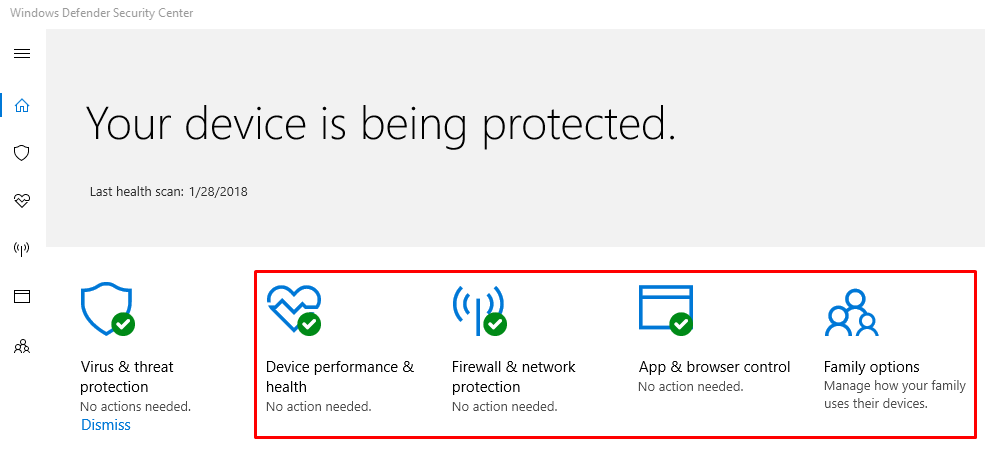
Task: Open the Virus & threat protection title
Action: pyautogui.click(x=126, y=376)
